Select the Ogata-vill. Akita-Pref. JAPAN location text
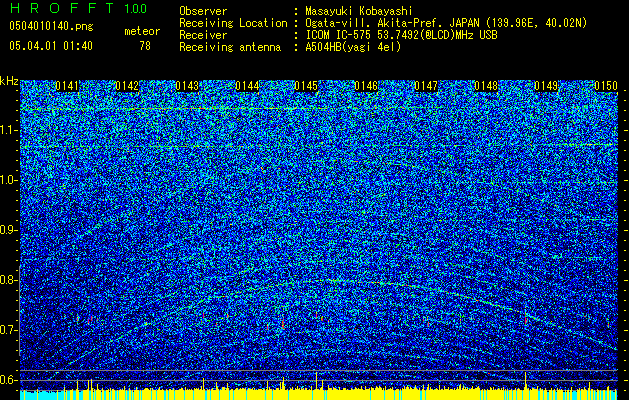This screenshot has height=400, width=629. coord(446,23)
